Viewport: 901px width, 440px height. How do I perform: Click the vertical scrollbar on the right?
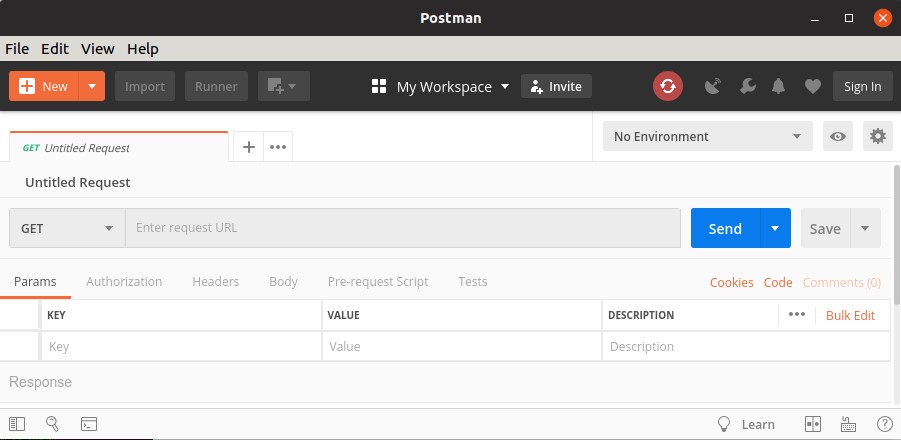(897, 236)
